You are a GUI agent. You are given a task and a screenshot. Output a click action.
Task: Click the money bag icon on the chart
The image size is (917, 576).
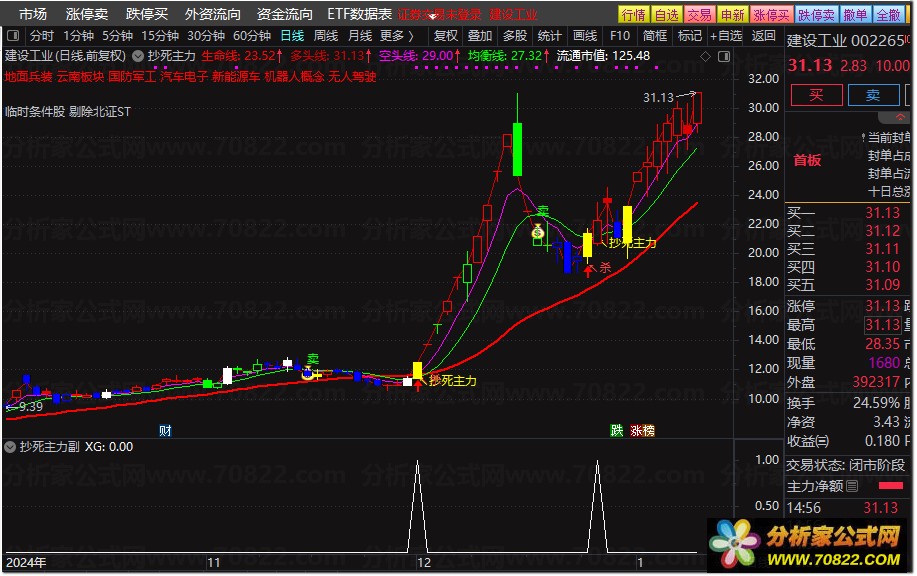(538, 233)
